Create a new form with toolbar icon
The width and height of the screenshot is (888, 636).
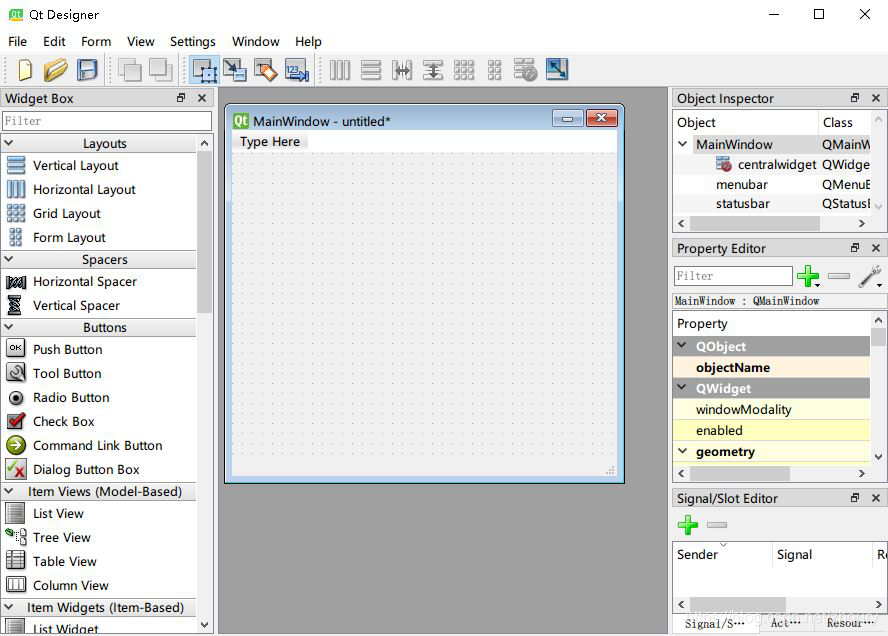point(24,70)
